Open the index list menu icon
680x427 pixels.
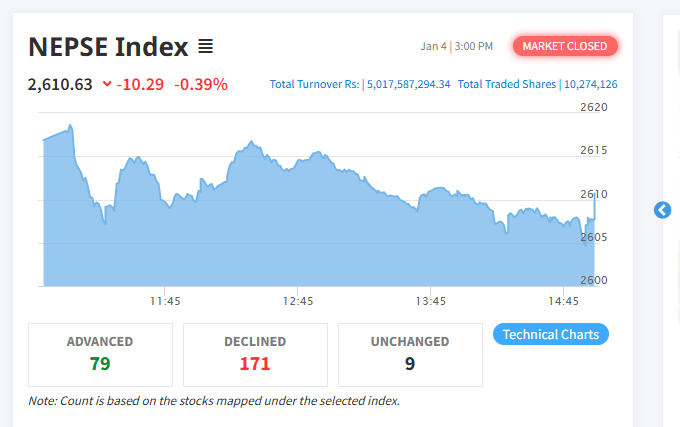[206, 46]
